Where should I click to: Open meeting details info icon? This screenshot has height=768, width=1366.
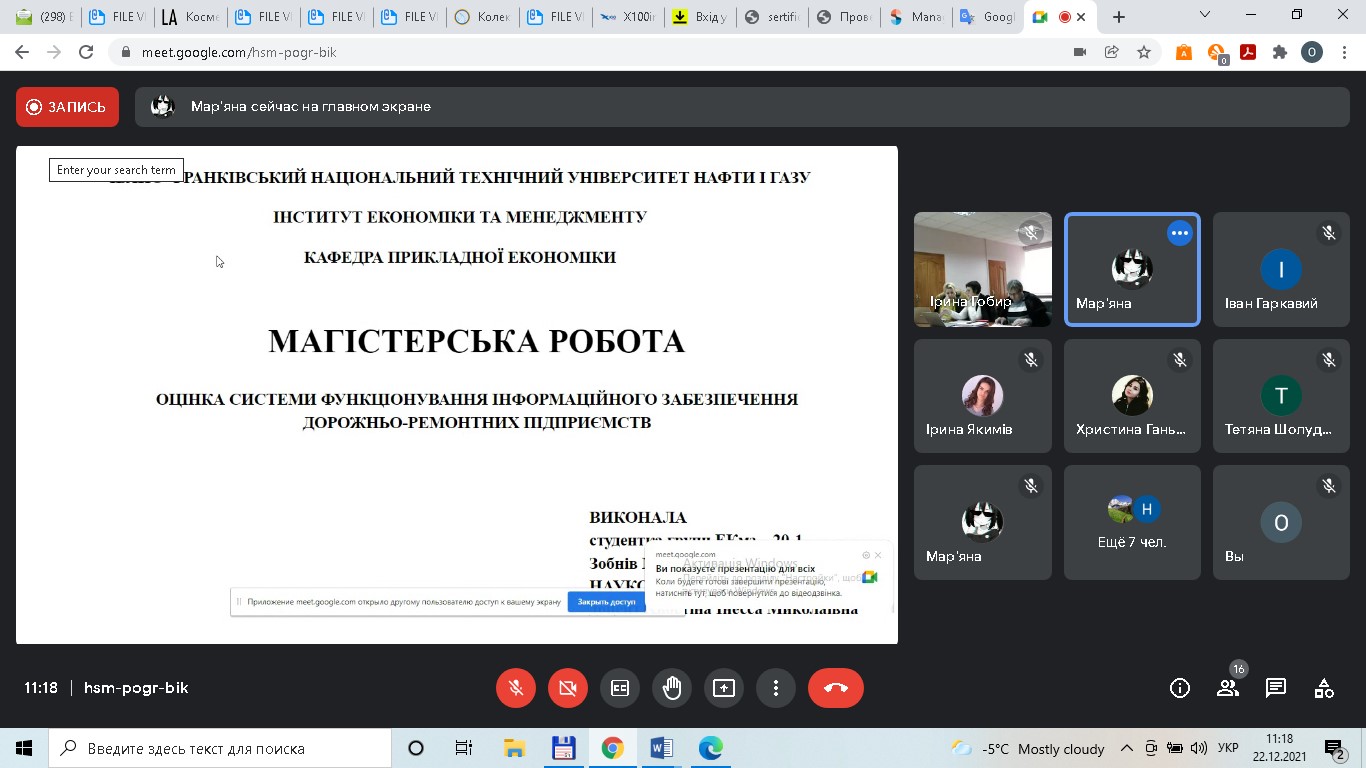pyautogui.click(x=1179, y=688)
